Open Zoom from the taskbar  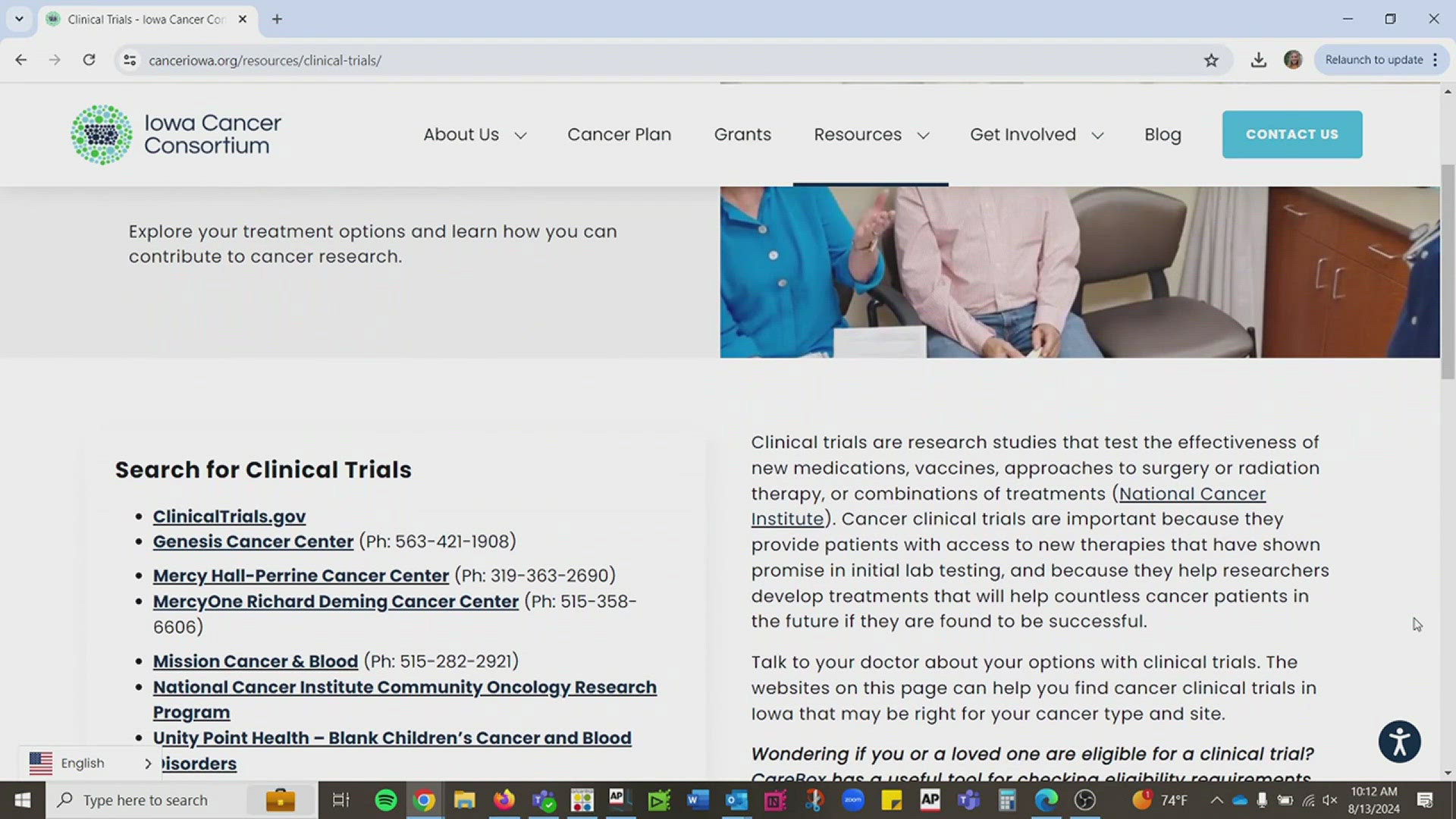tap(852, 799)
